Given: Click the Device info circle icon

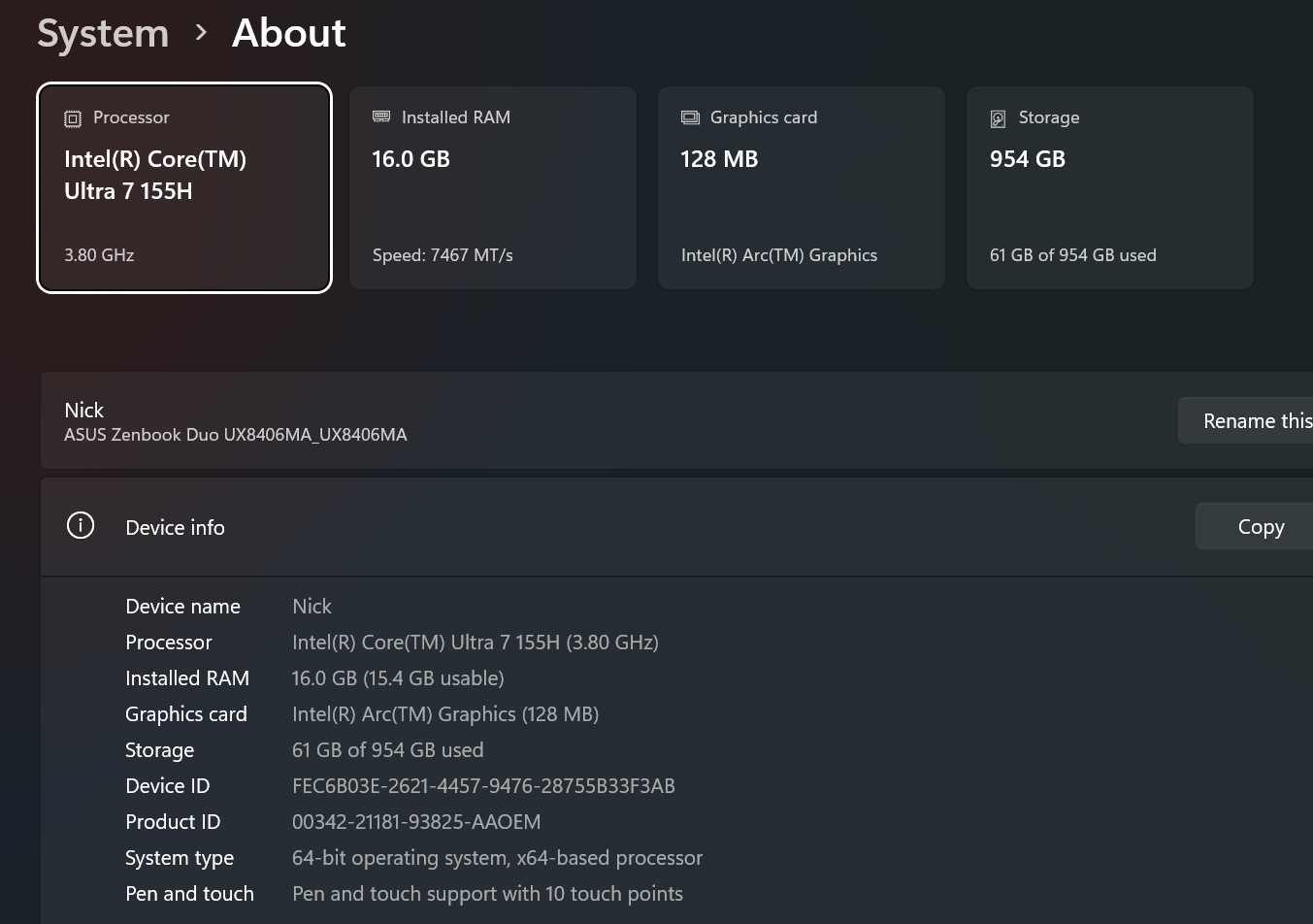Looking at the screenshot, I should (x=81, y=526).
